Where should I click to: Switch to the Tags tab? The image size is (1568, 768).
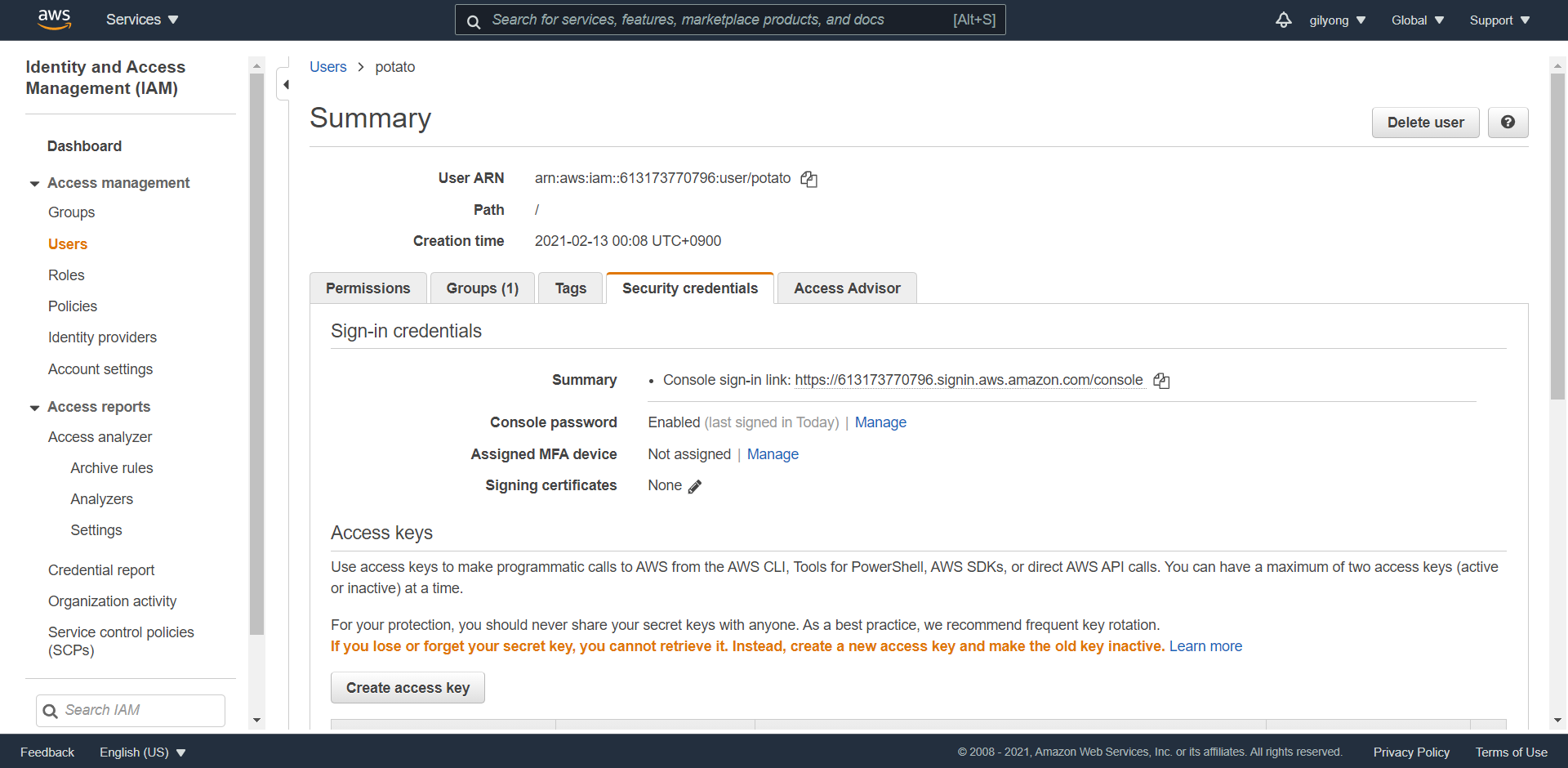(571, 288)
